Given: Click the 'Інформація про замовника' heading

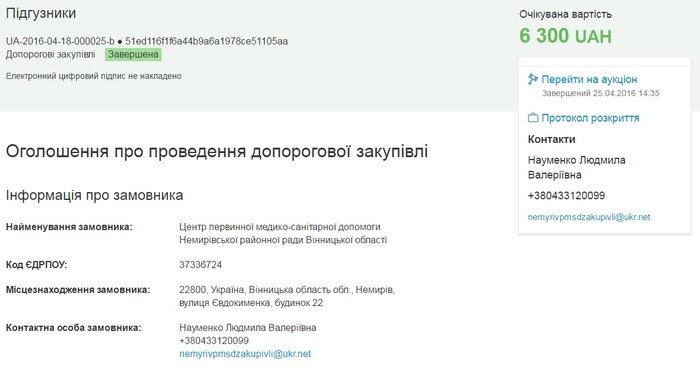Looking at the screenshot, I should pos(94,196).
